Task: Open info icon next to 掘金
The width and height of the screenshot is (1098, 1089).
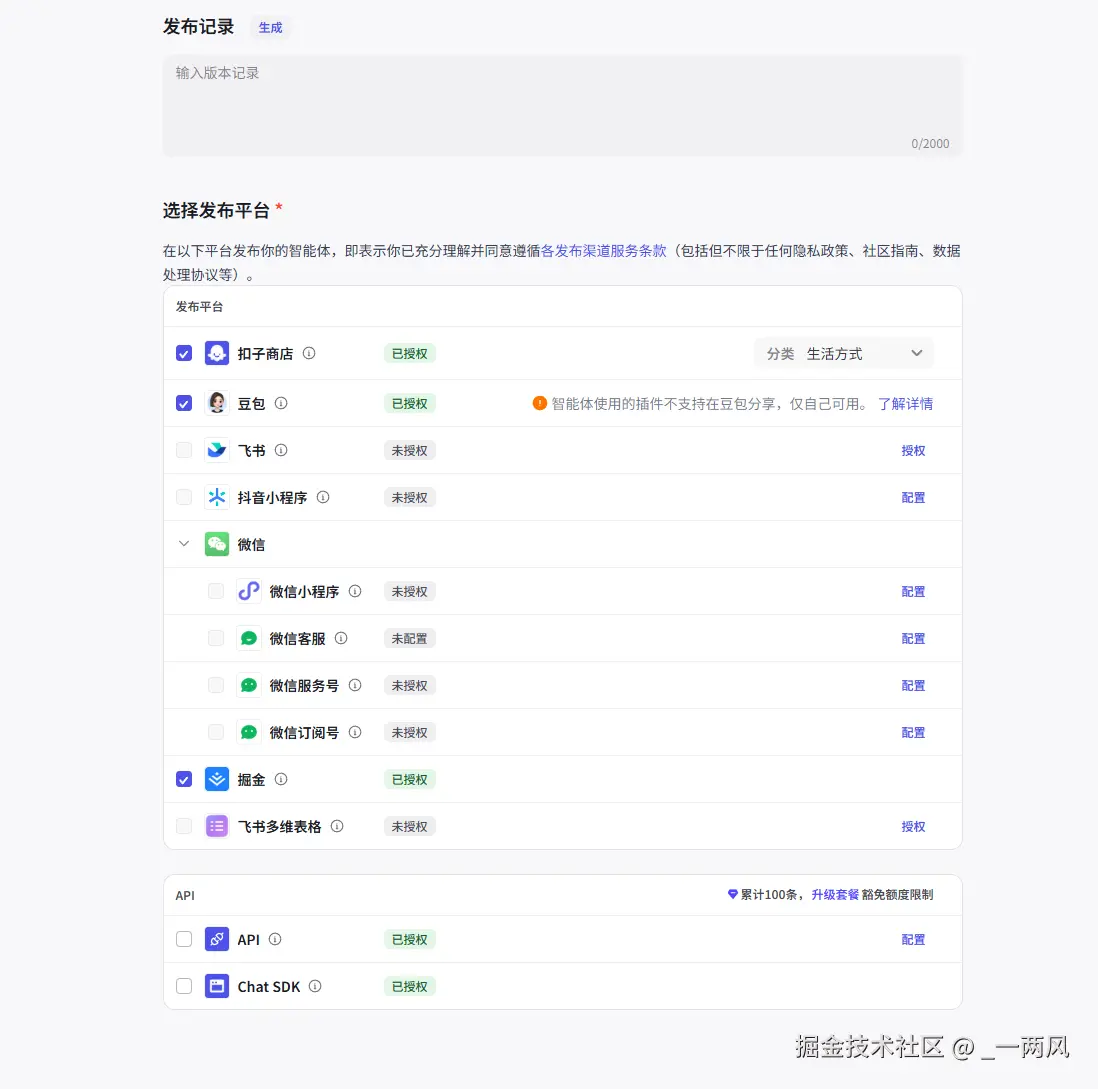Action: 281,779
